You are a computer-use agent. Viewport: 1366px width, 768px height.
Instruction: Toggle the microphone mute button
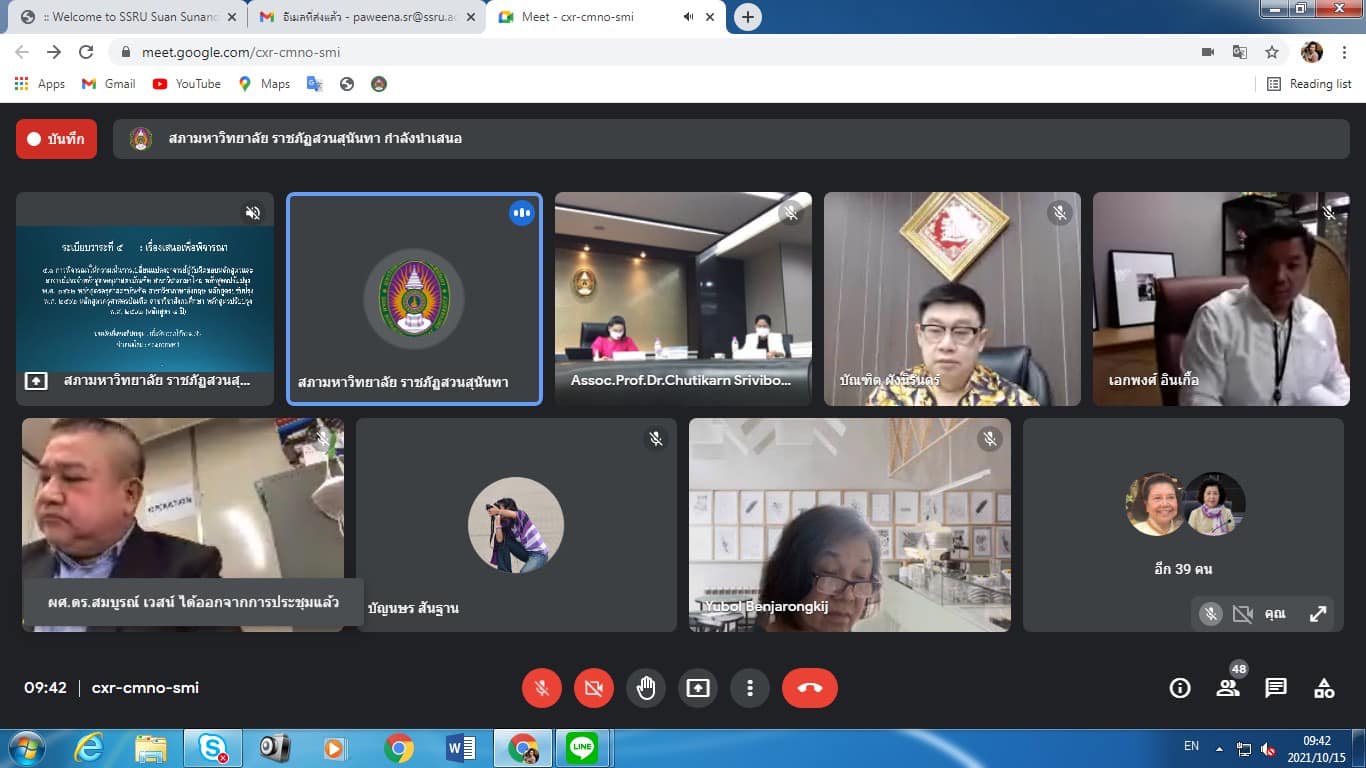[x=542, y=688]
